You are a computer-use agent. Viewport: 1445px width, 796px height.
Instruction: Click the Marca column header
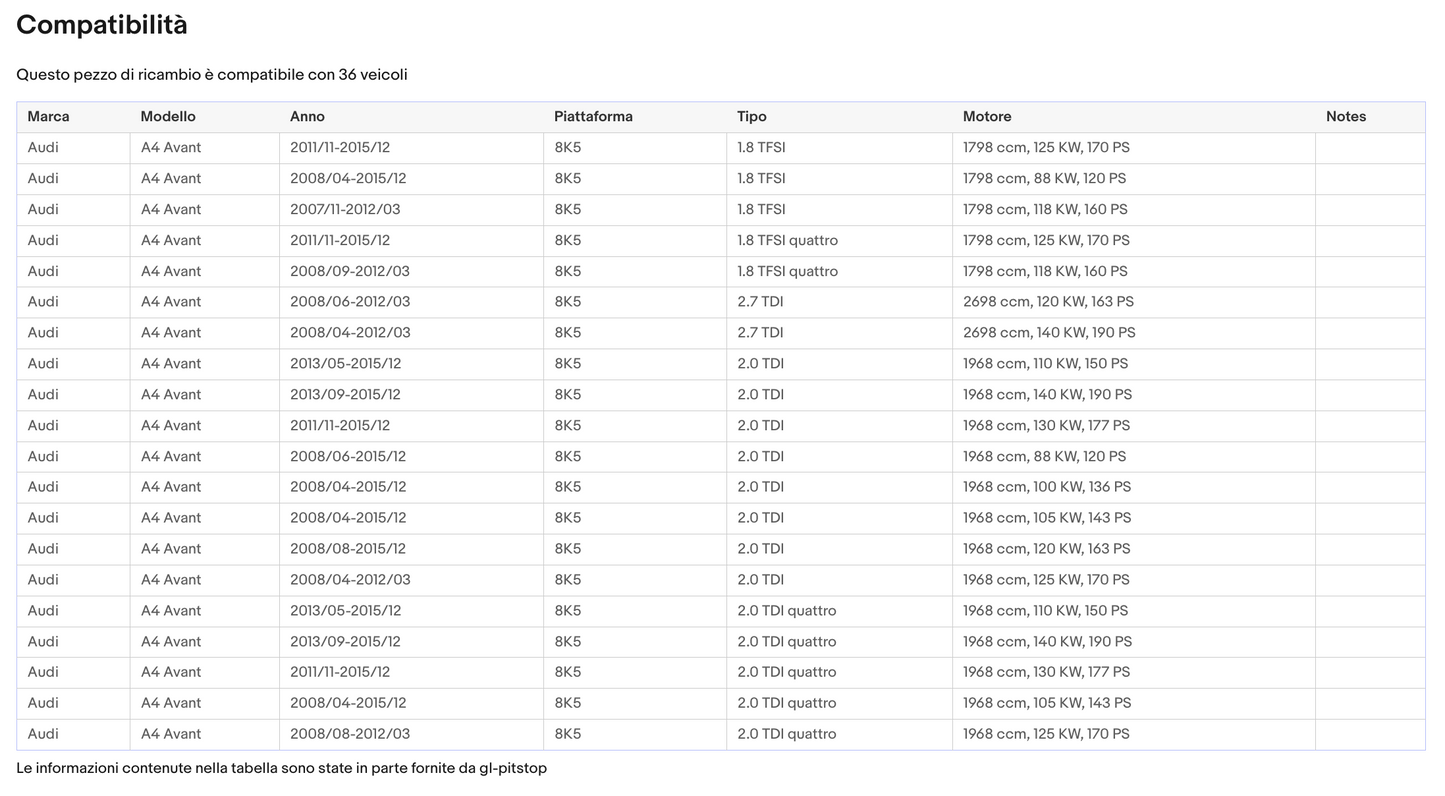click(x=48, y=117)
